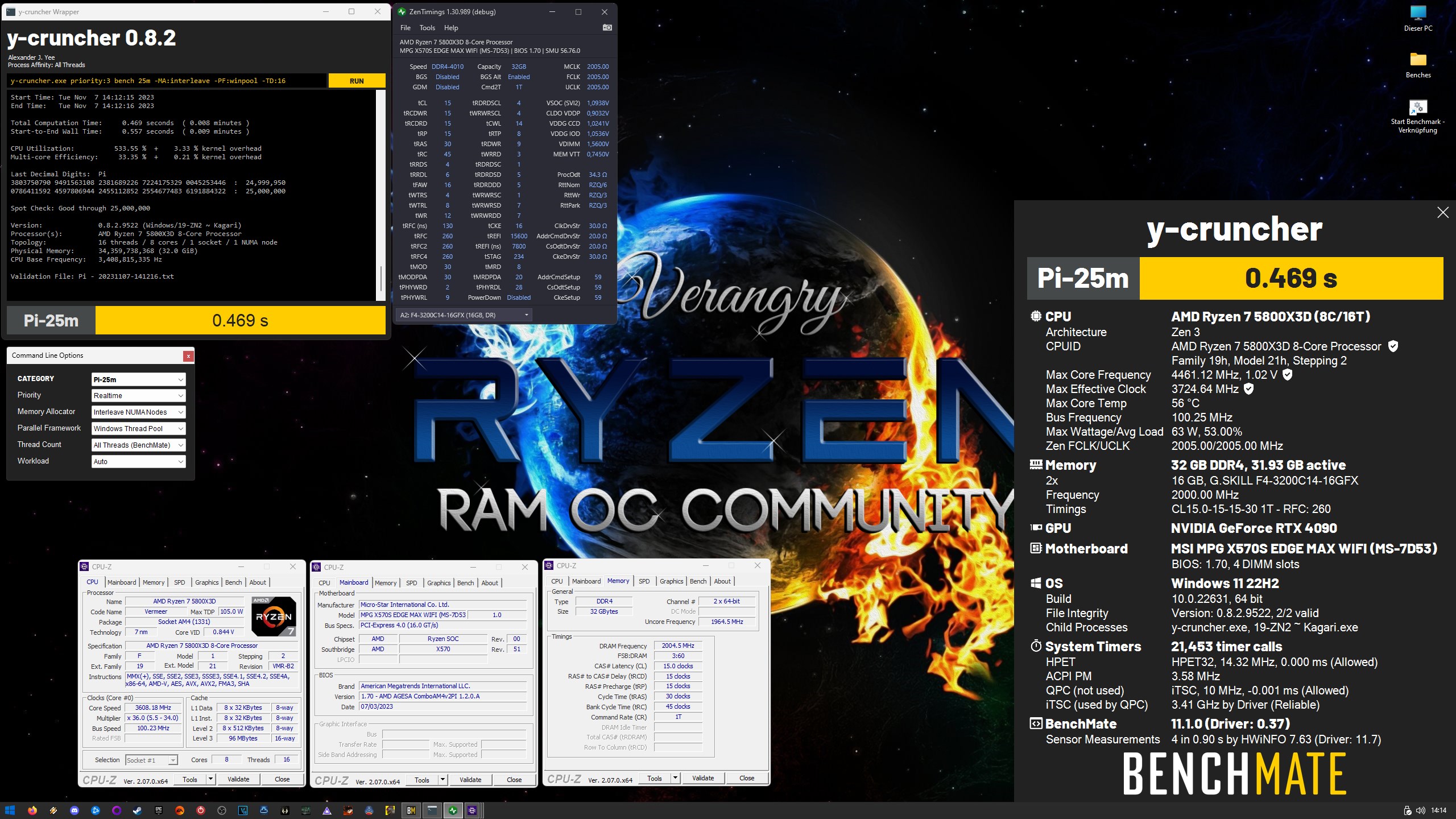The width and height of the screenshot is (1456, 819).
Task: Open the Benches desktop folder
Action: (1418, 65)
